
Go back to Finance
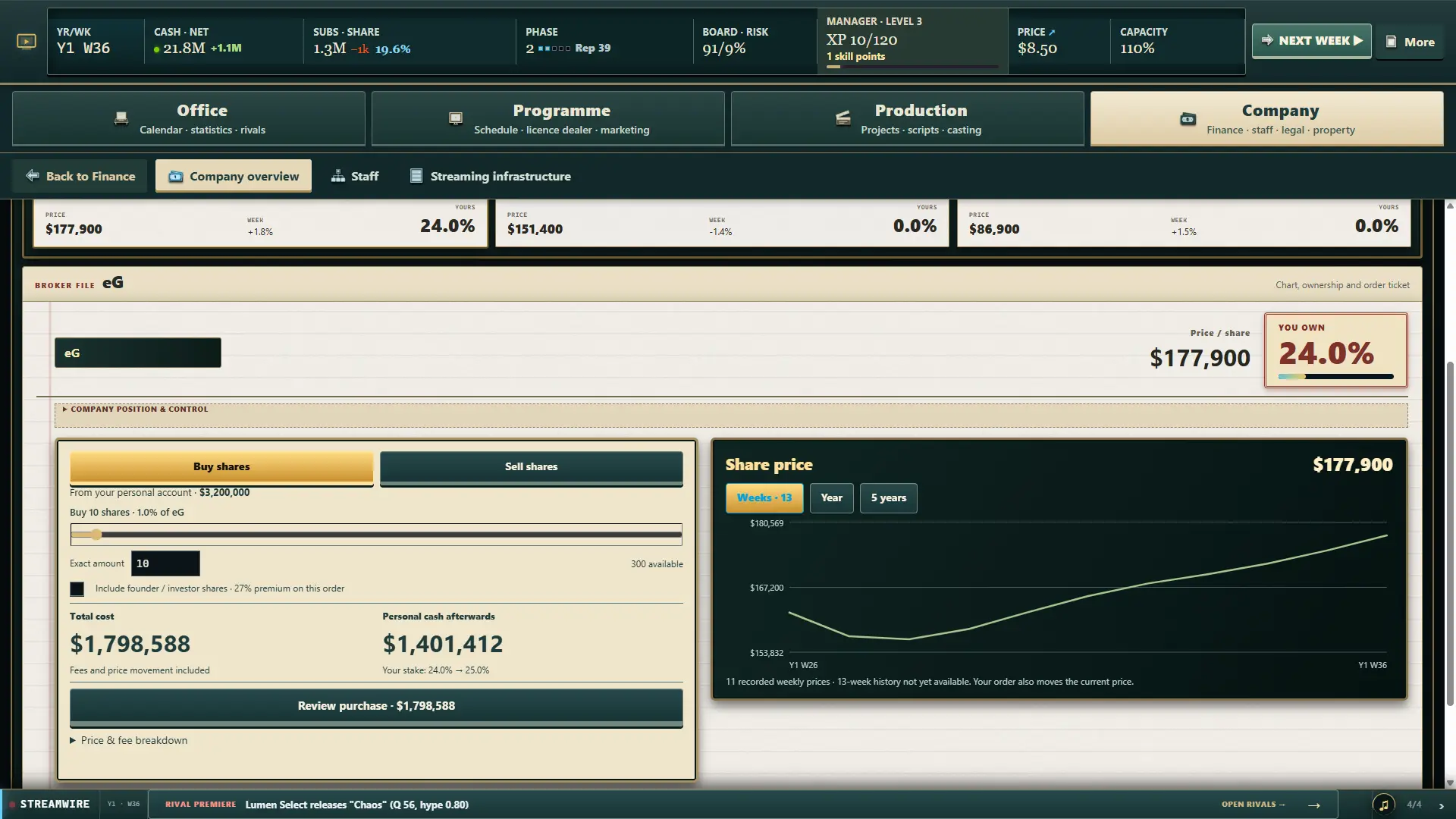[x=80, y=176]
